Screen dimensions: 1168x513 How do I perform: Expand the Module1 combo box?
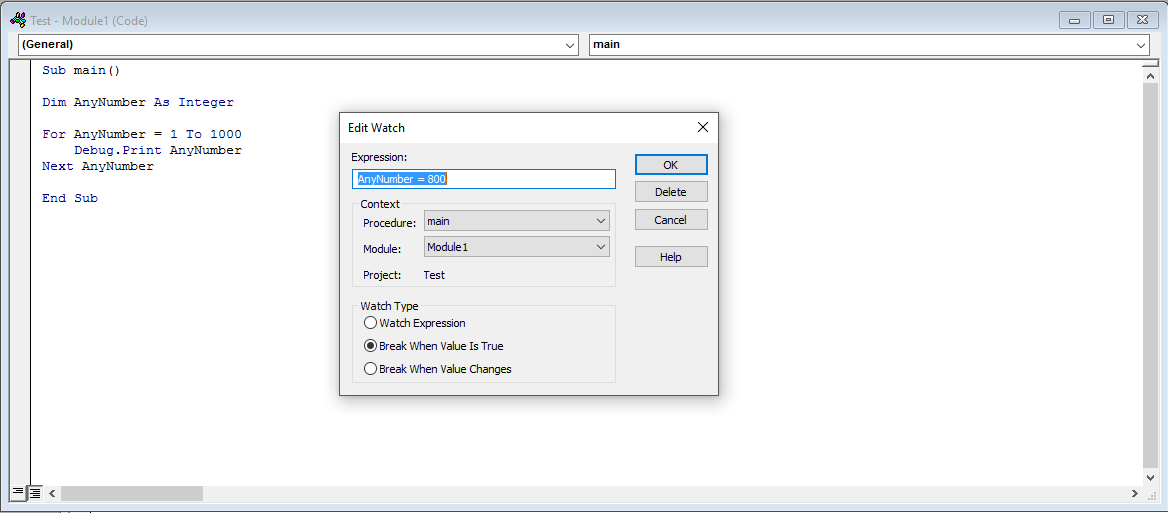coord(517,246)
